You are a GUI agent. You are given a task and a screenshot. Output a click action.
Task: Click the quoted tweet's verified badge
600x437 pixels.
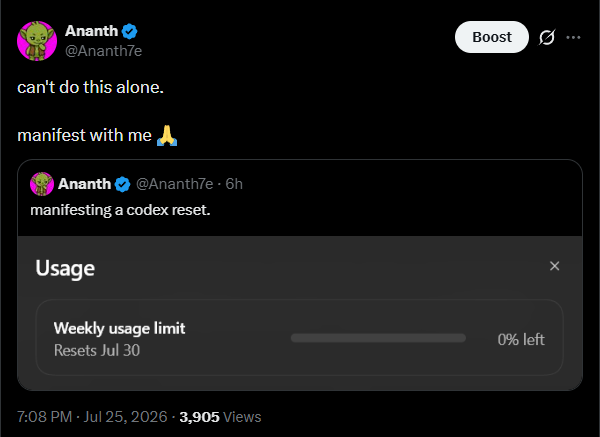pos(122,184)
